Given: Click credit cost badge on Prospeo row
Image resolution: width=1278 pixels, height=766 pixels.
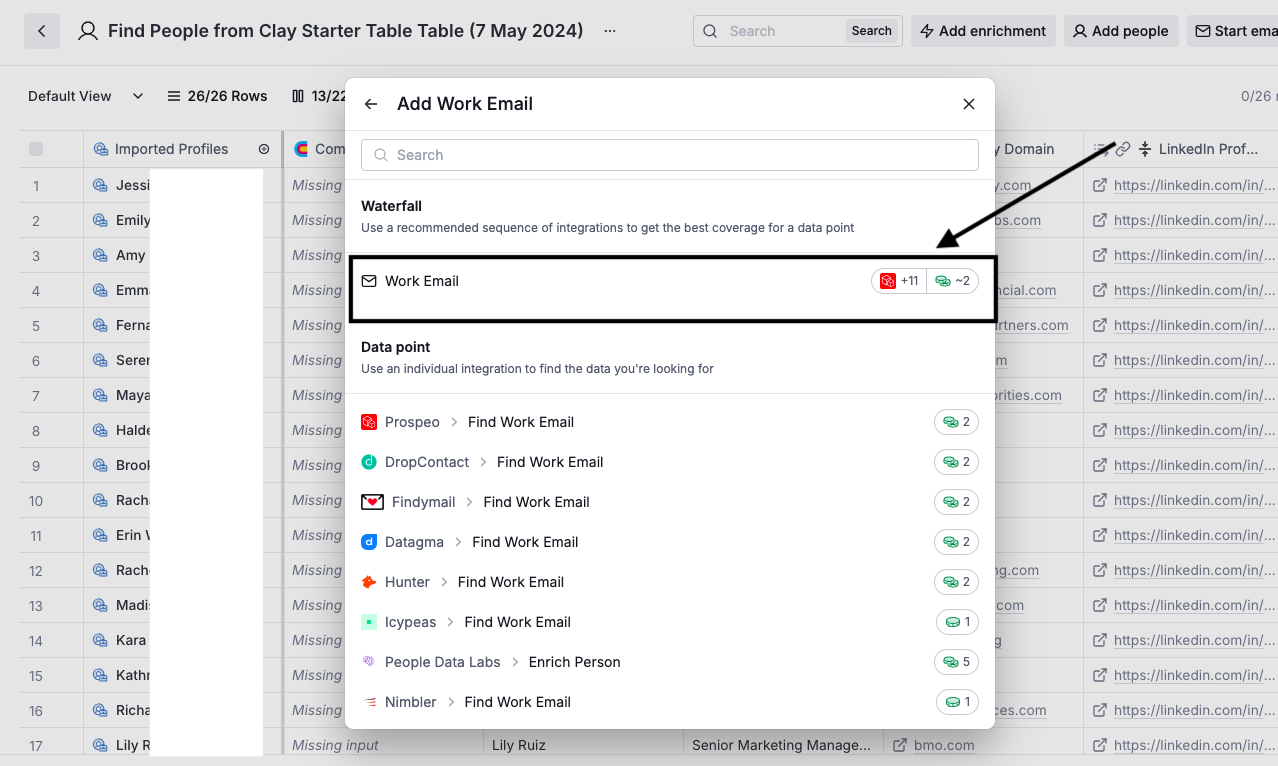Looking at the screenshot, I should (956, 422).
